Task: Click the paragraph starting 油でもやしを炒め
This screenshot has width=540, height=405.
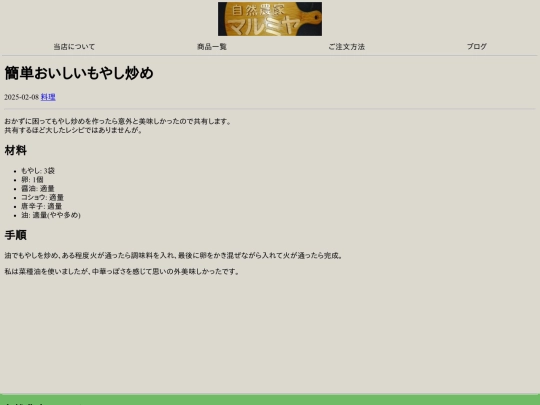Action: pos(174,256)
